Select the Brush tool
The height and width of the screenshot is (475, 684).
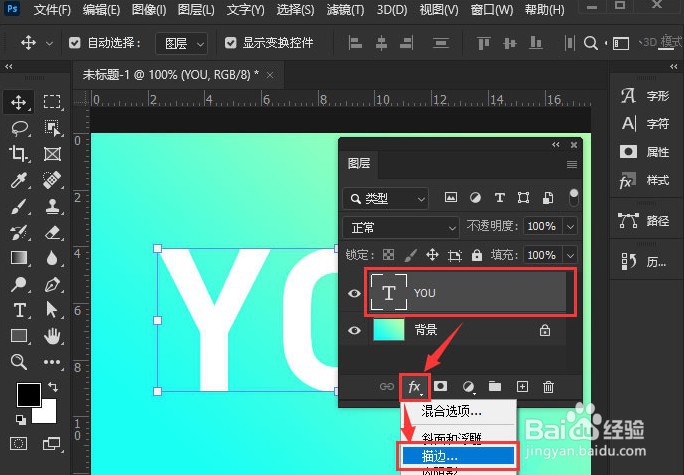pyautogui.click(x=19, y=206)
